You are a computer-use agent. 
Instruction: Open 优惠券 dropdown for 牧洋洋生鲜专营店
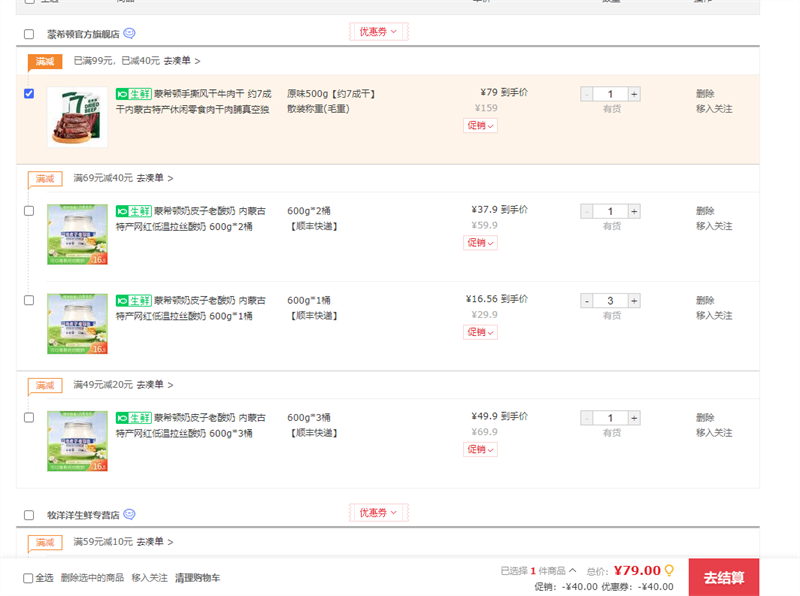point(378,513)
